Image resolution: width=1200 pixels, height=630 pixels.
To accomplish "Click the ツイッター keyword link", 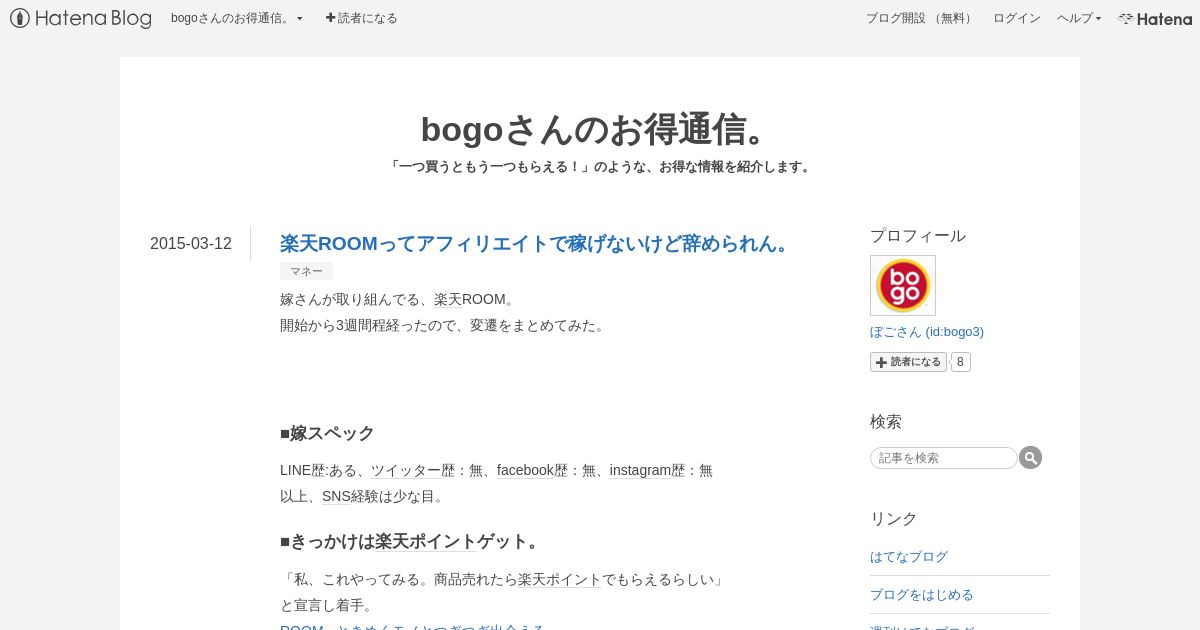I will pyautogui.click(x=406, y=470).
